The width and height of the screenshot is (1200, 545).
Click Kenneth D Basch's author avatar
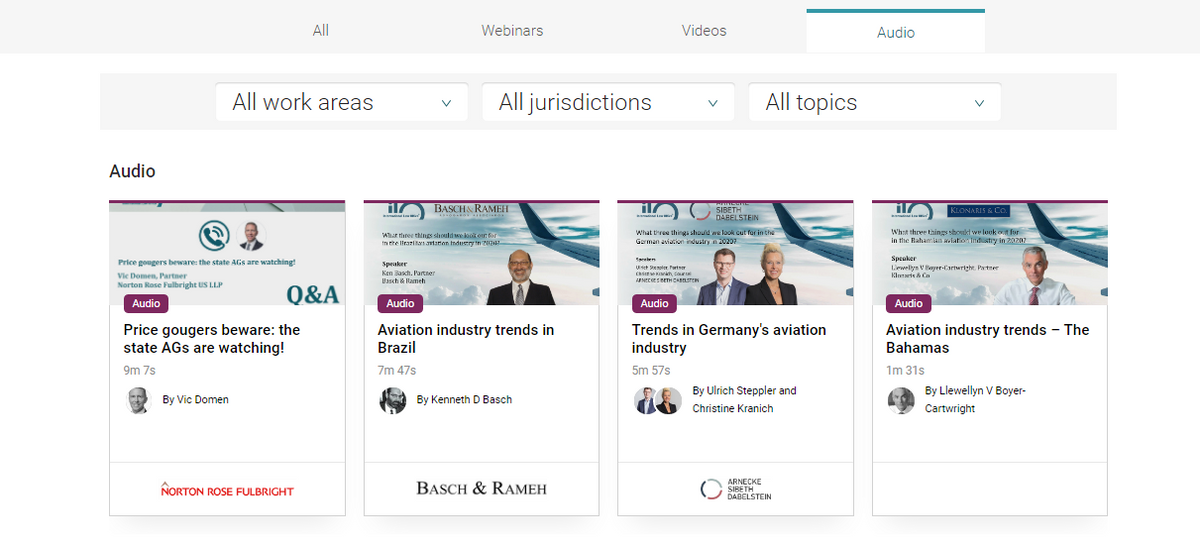click(392, 400)
